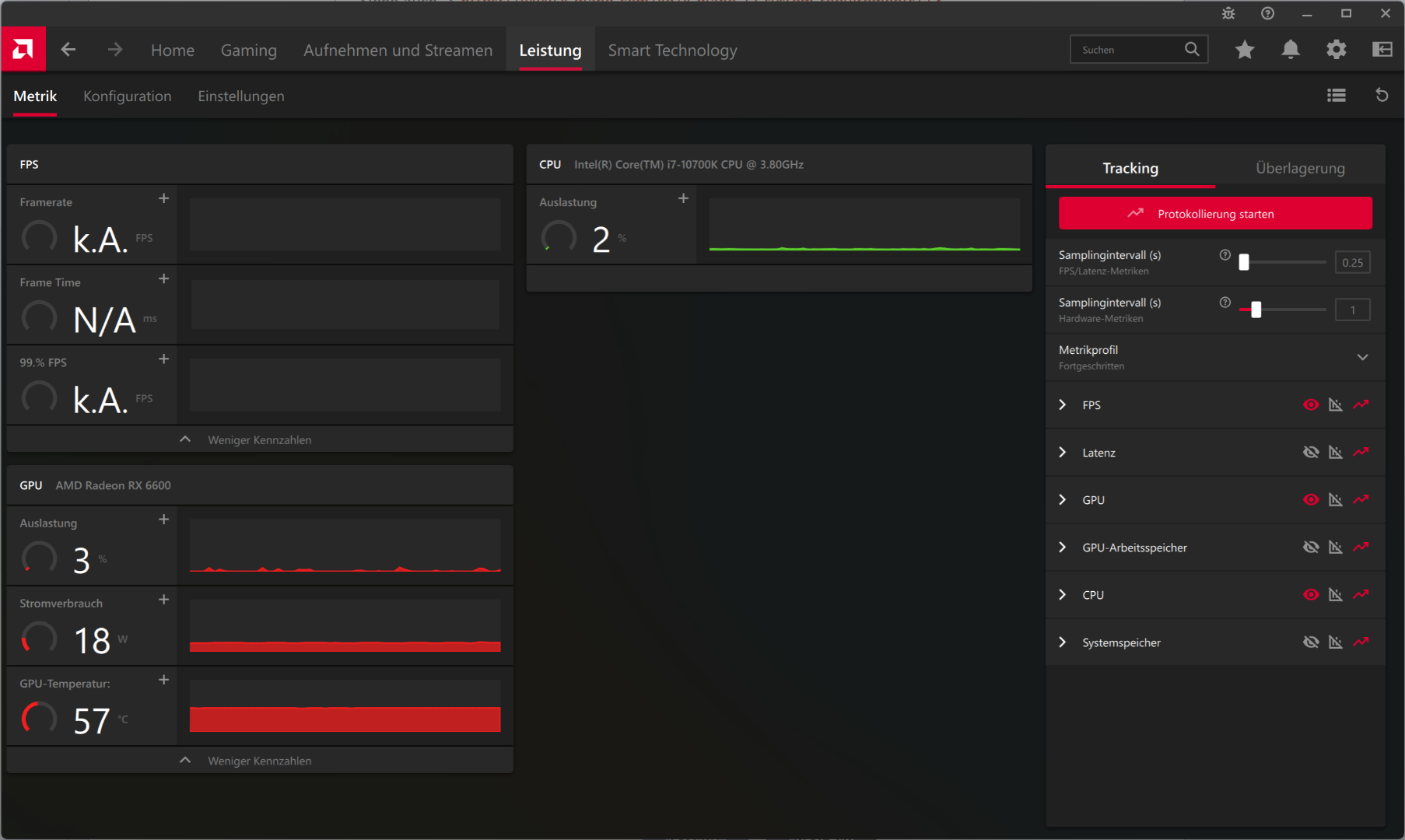Show help for Hardware-Metriken sampling interval

click(x=1225, y=303)
